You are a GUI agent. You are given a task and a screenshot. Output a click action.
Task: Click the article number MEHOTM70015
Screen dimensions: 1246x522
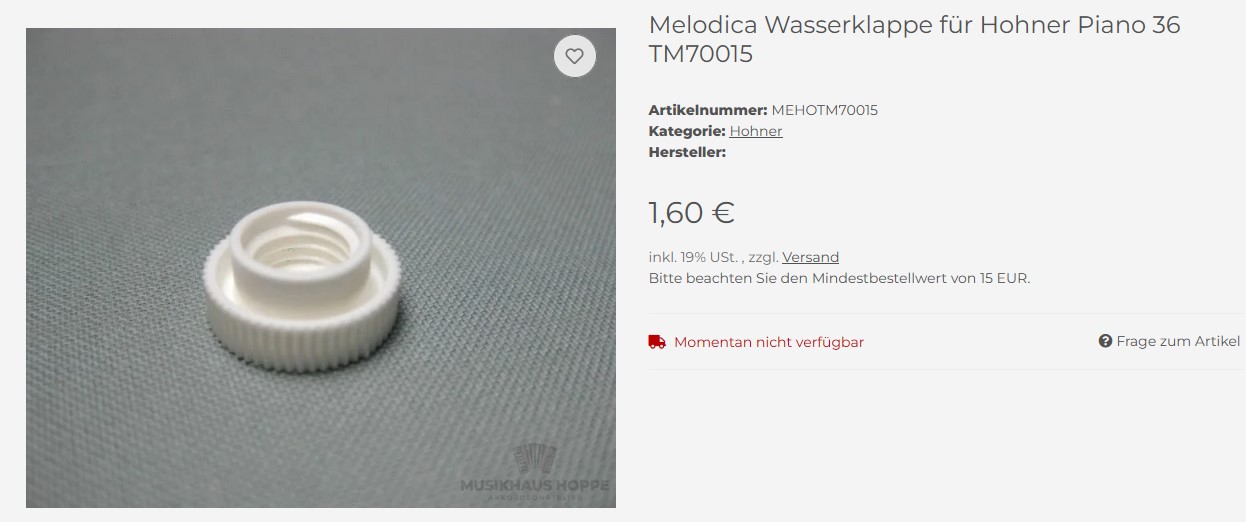pyautogui.click(x=824, y=110)
